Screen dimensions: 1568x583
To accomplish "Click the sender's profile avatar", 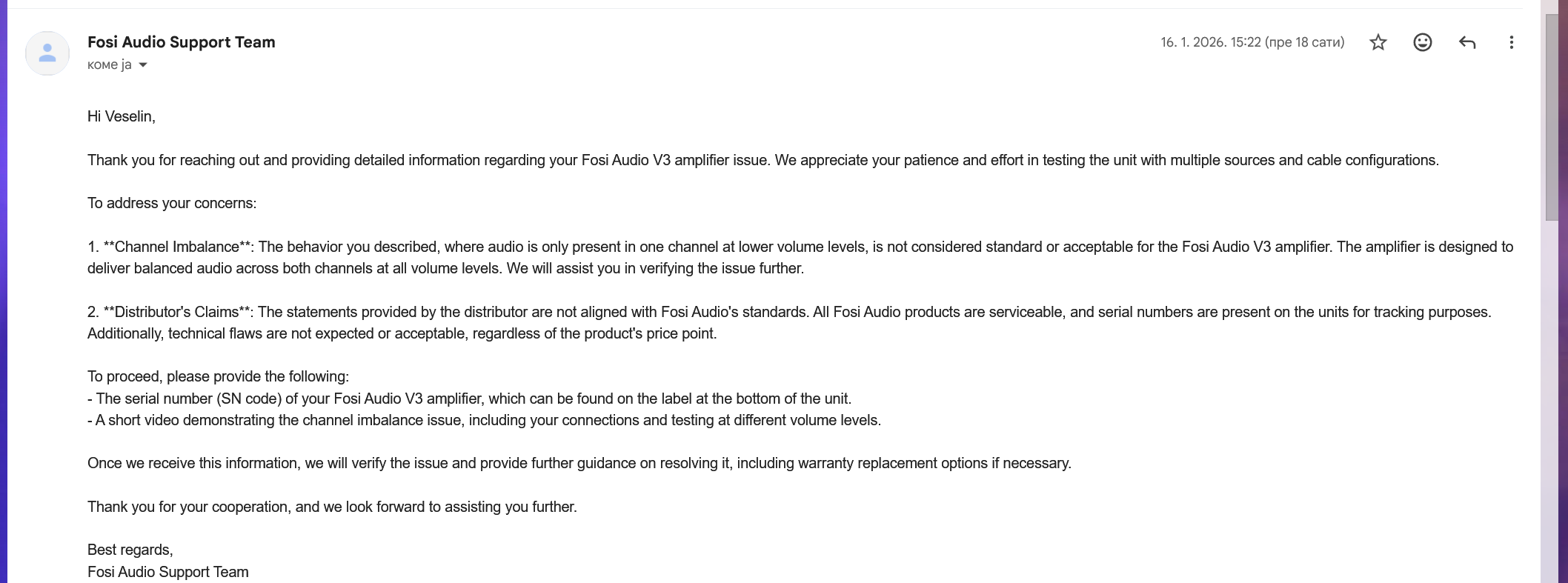I will click(47, 53).
